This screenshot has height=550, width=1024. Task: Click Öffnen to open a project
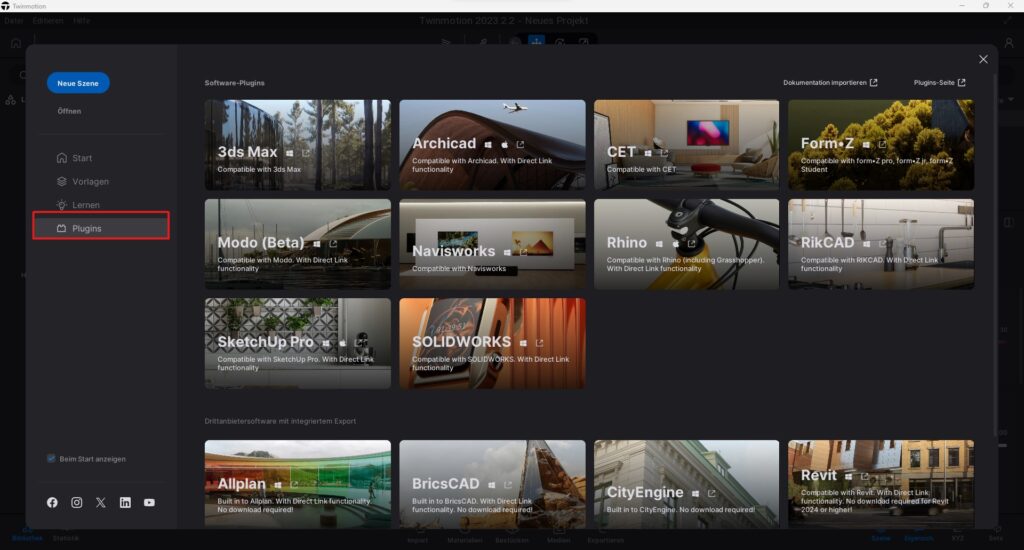coord(69,111)
